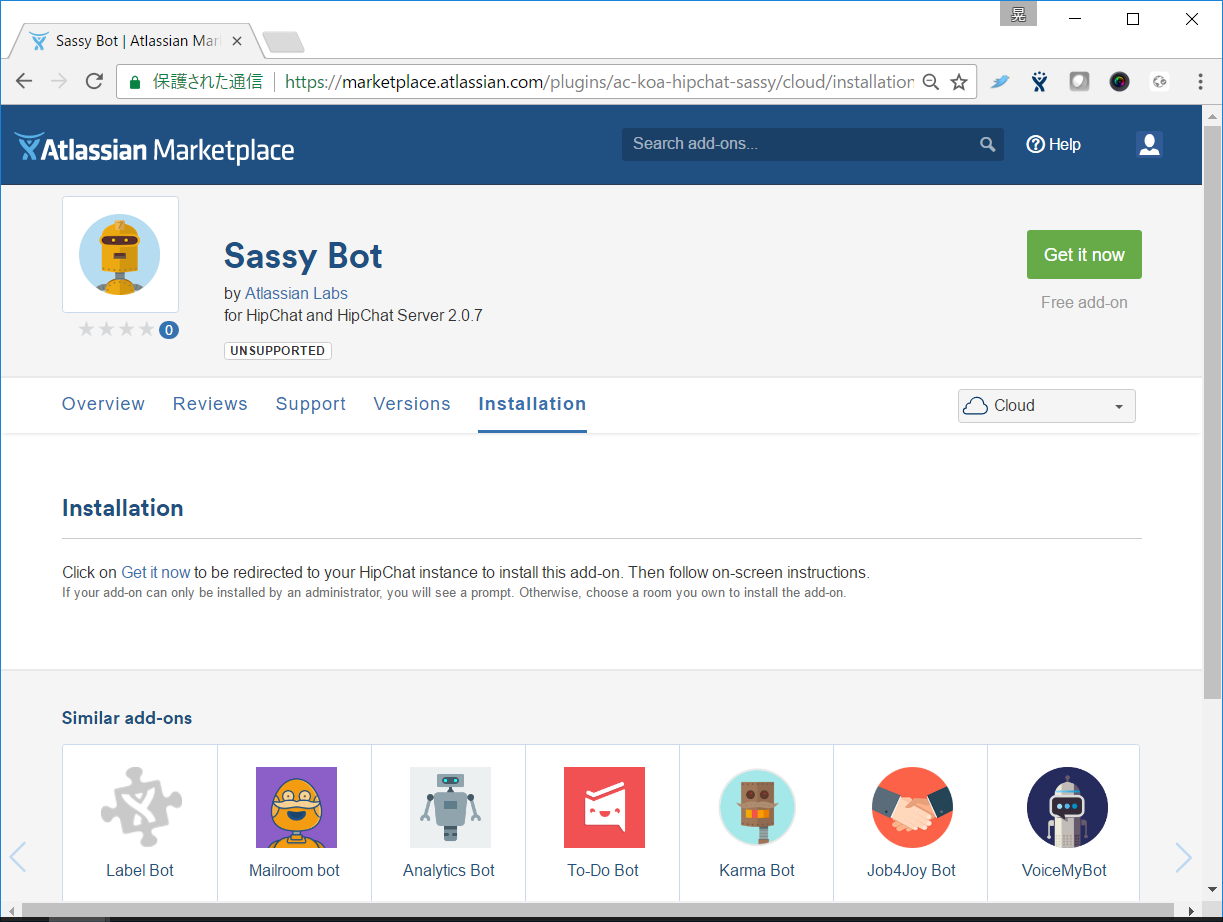Click the Get it now link in instructions
1223x922 pixels.
(x=155, y=573)
